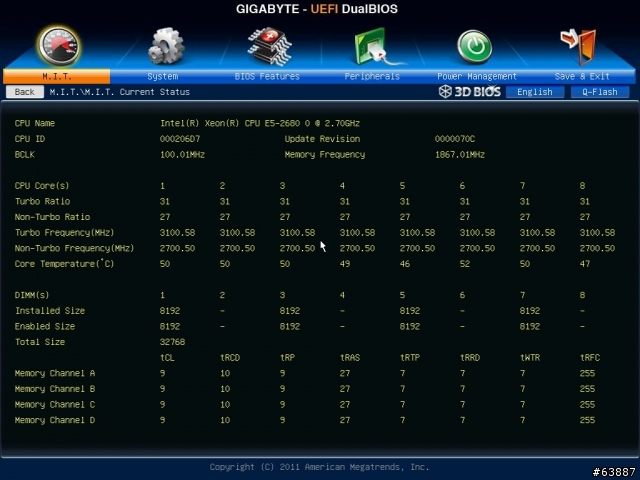Viewport: 640px width, 480px height.
Task: Select the Memory Frequency label
Action: coord(325,155)
